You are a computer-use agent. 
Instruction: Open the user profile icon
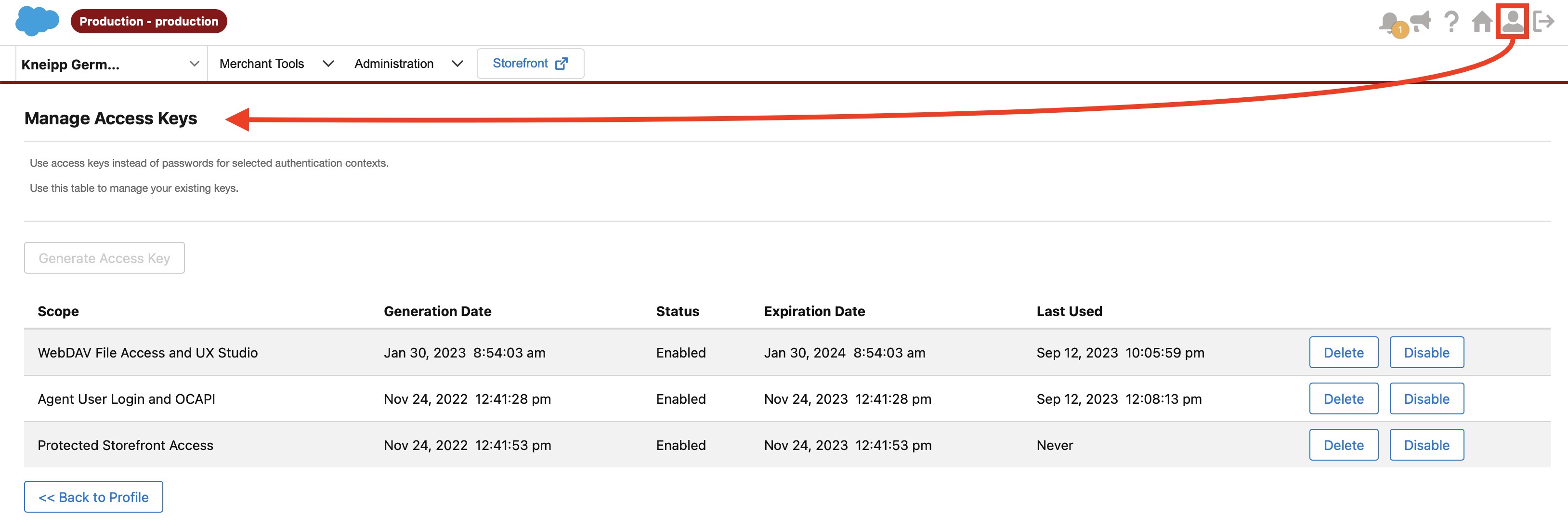(x=1512, y=21)
